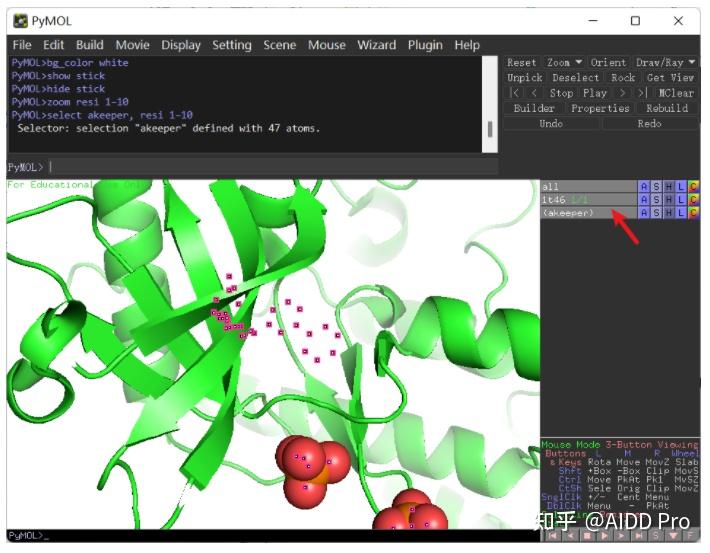The image size is (710, 553).
Task: Open Hide menu for 1t46 object
Action: pyautogui.click(x=669, y=200)
